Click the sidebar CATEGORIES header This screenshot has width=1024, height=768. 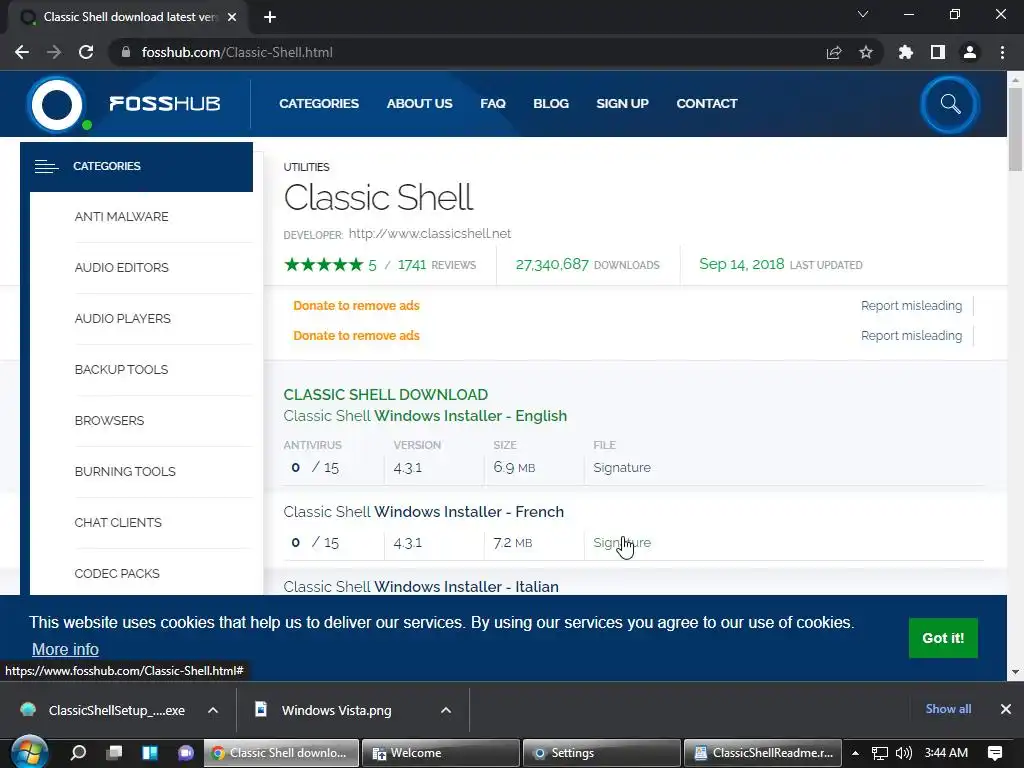click(136, 167)
